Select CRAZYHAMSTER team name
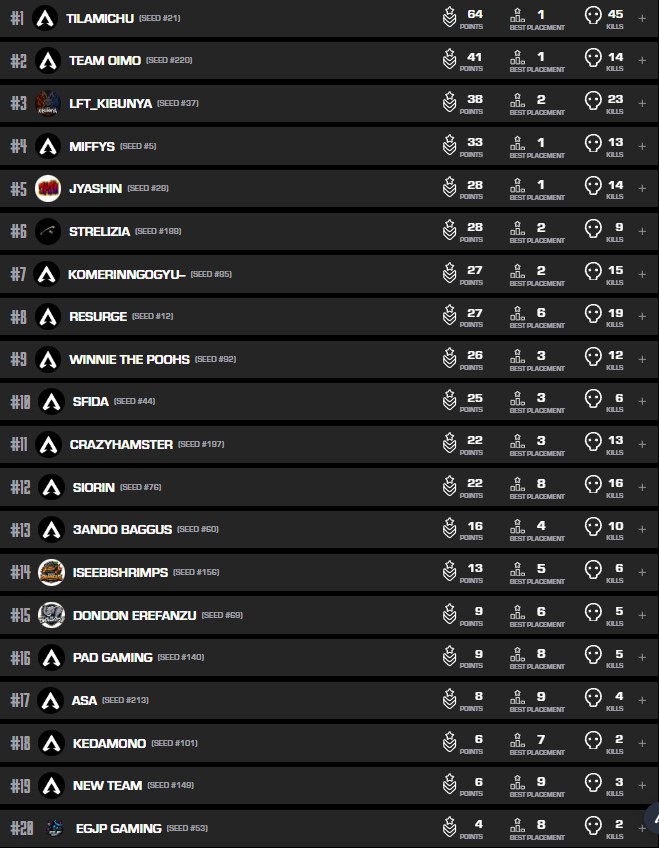Image resolution: width=659 pixels, height=848 pixels. [121, 444]
